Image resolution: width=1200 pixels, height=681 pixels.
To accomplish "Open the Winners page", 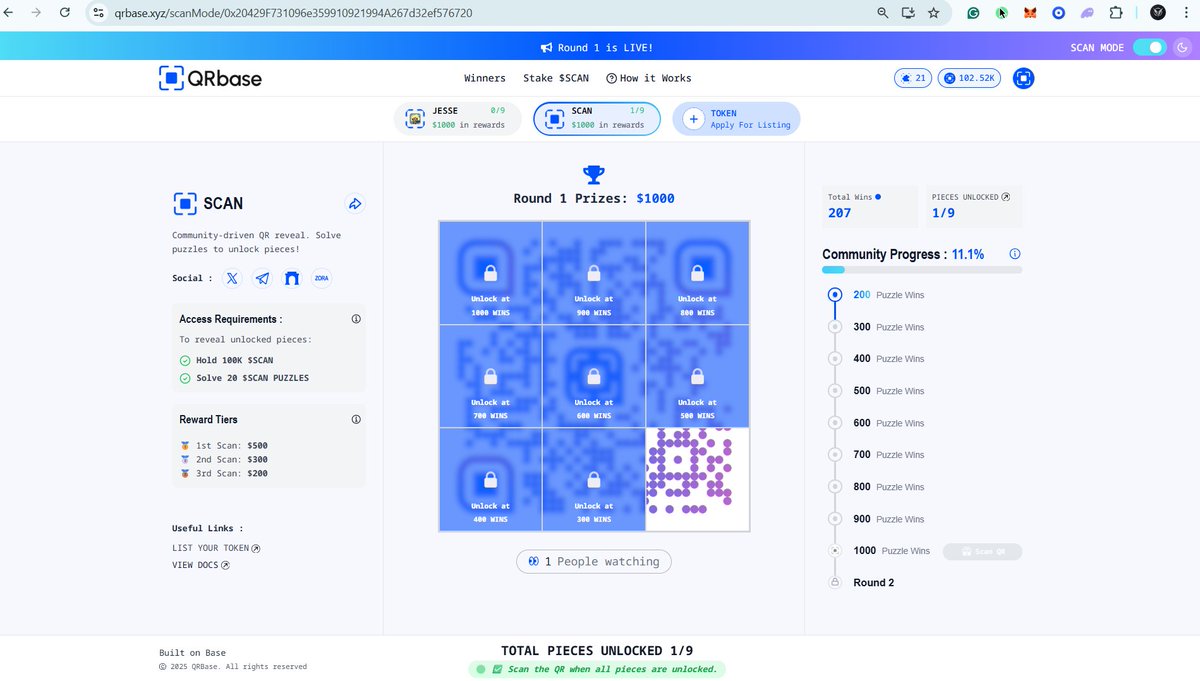I will [485, 78].
